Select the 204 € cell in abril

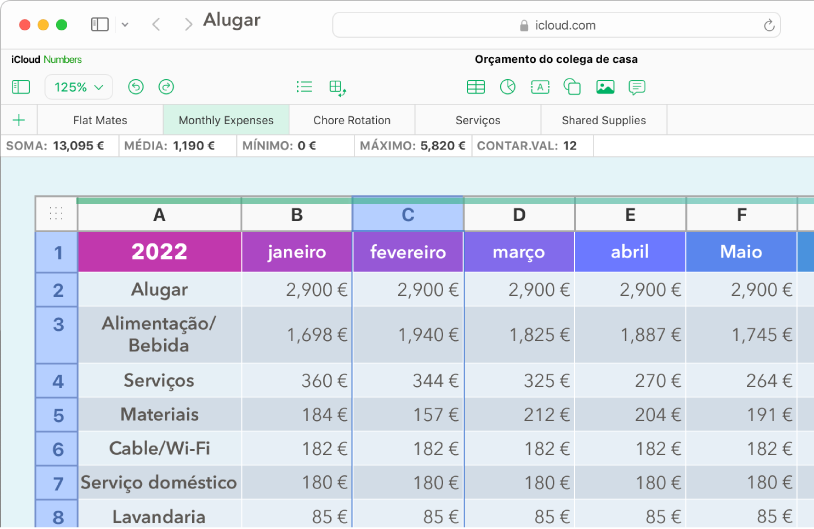point(630,414)
